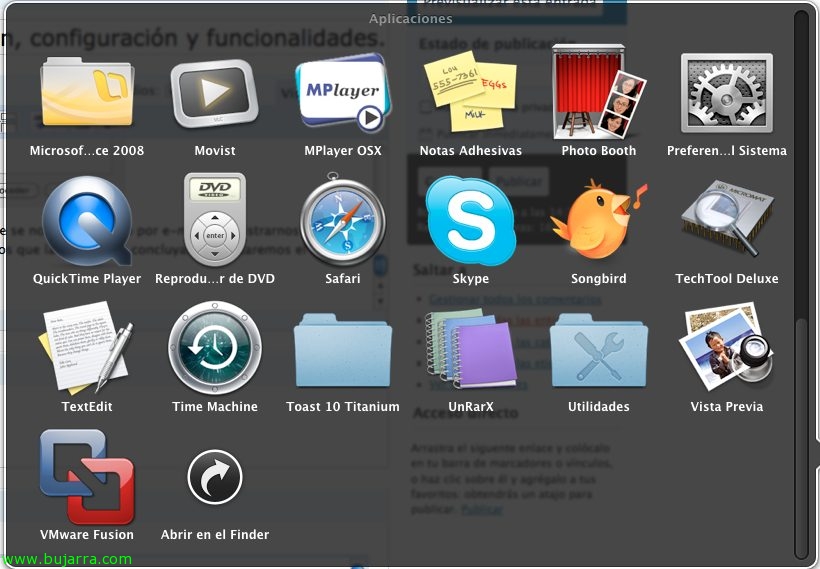
Task: Launch Photo Booth
Action: 598,93
